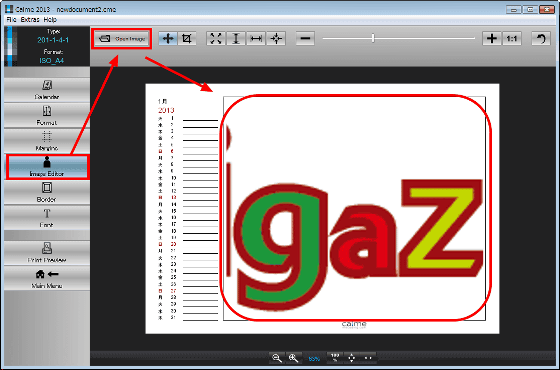Image resolution: width=560 pixels, height=370 pixels.
Task: Open the File menu
Action: (x=11, y=20)
